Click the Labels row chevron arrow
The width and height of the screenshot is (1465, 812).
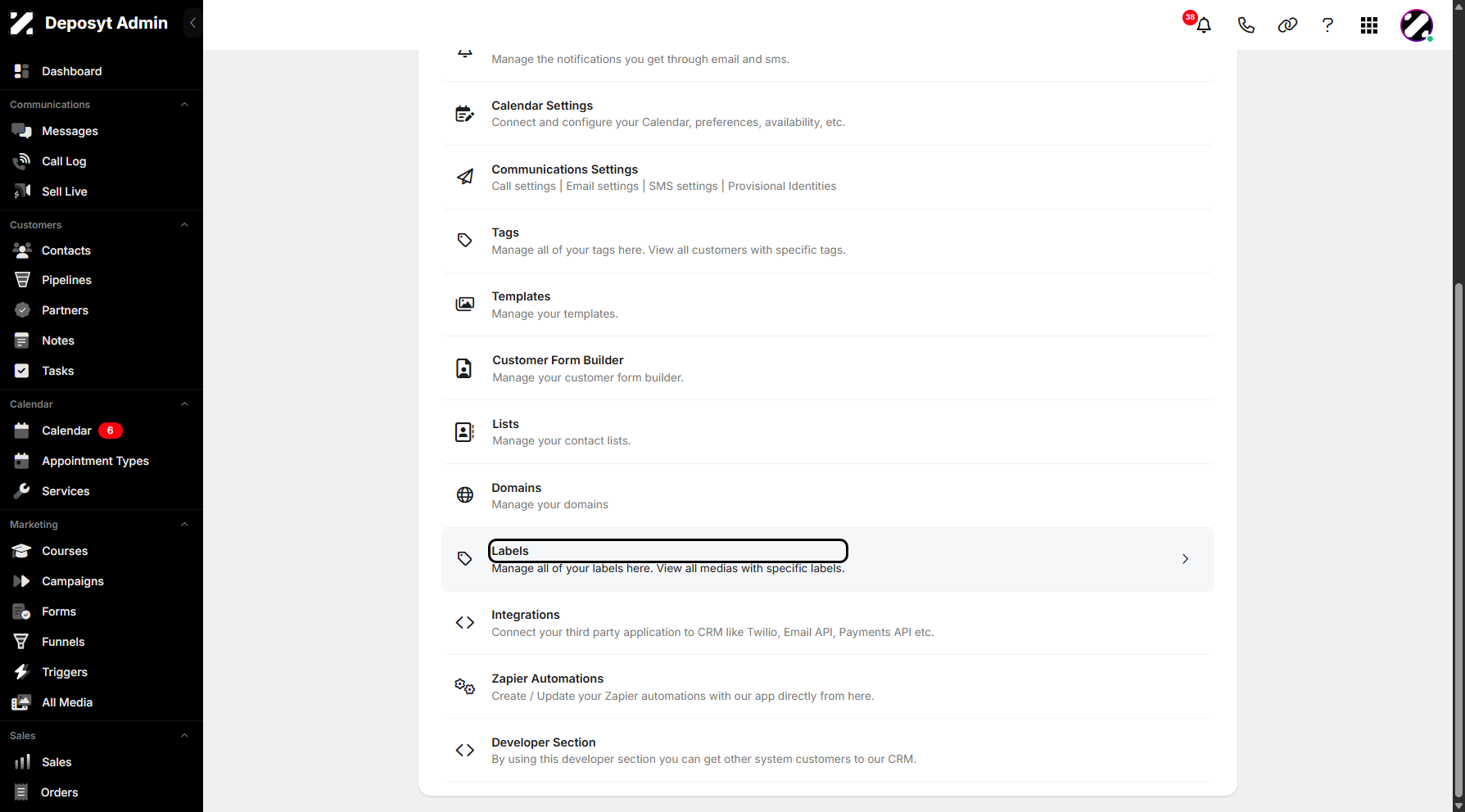[1185, 559]
